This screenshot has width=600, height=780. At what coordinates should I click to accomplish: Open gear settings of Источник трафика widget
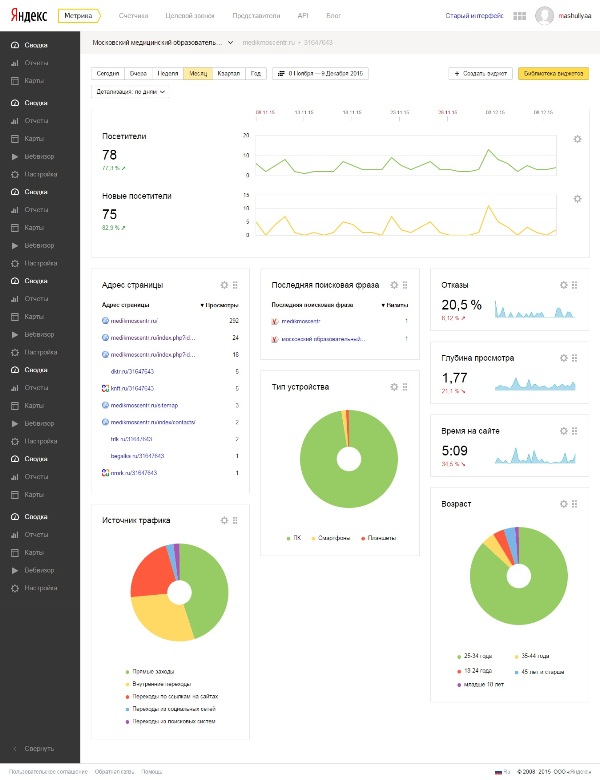pyautogui.click(x=224, y=520)
